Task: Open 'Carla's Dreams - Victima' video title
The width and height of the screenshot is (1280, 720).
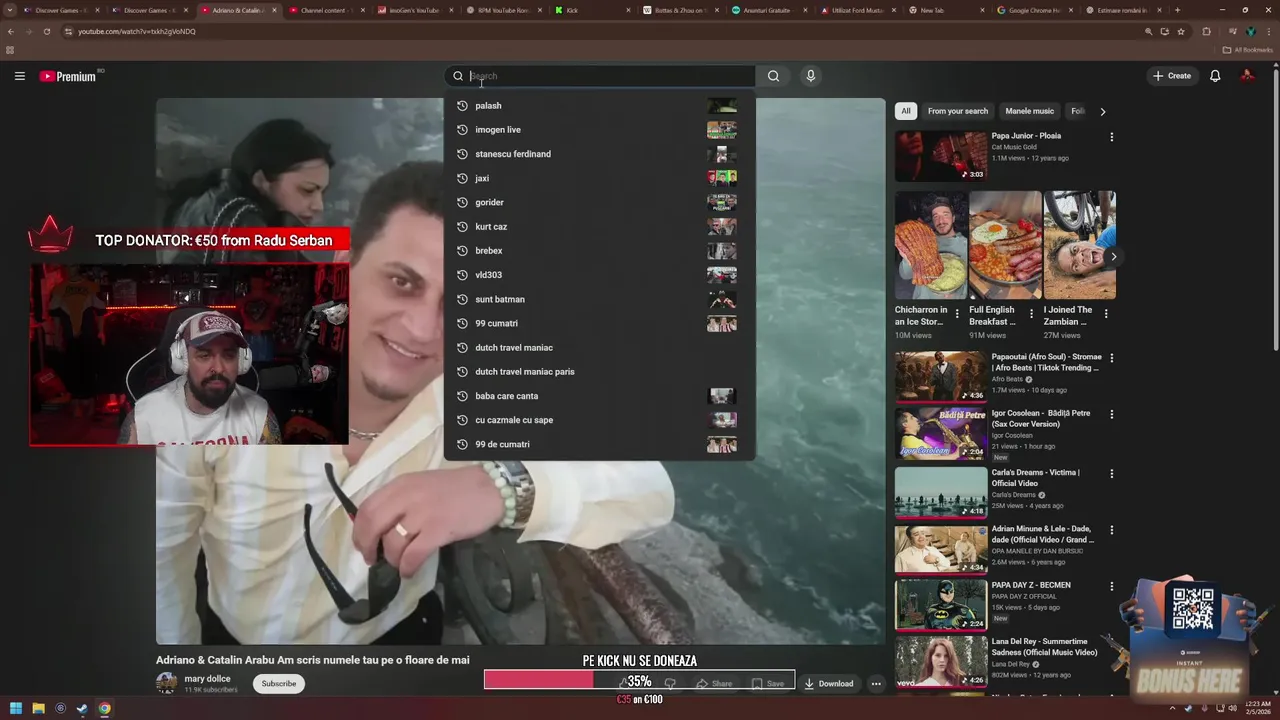Action: (x=1035, y=478)
